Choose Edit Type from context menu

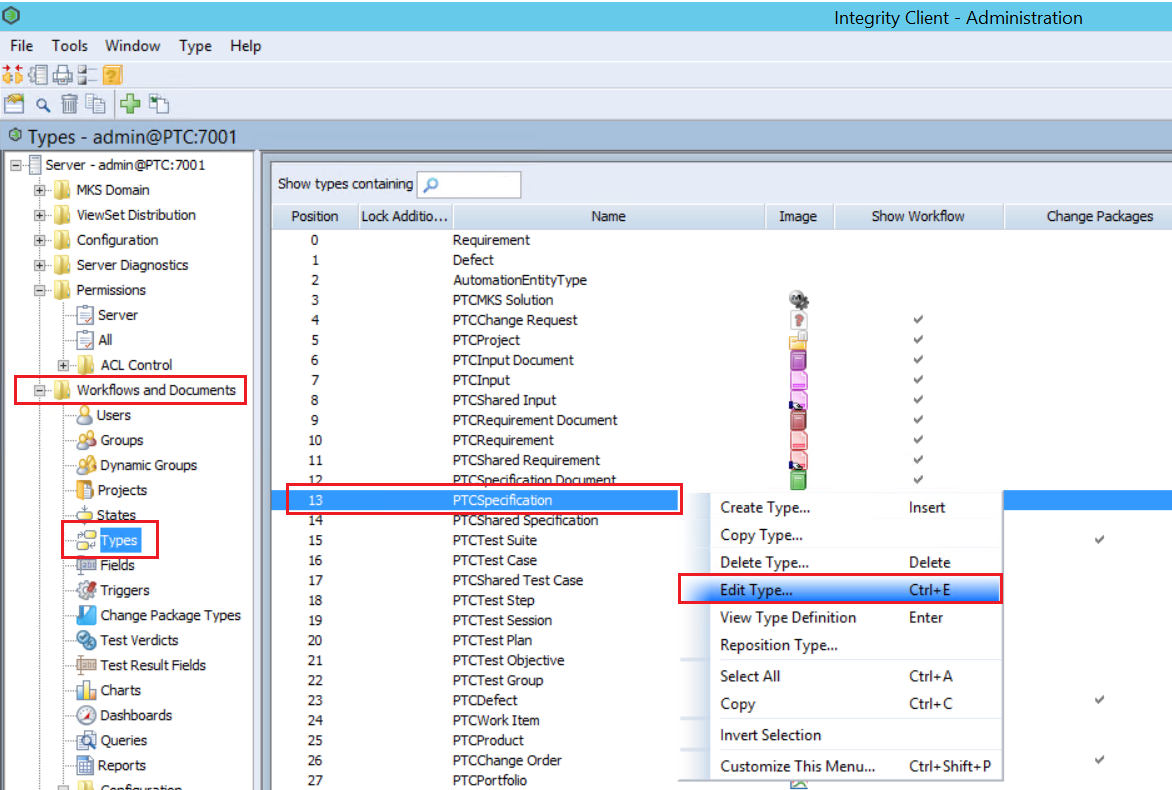coord(756,590)
